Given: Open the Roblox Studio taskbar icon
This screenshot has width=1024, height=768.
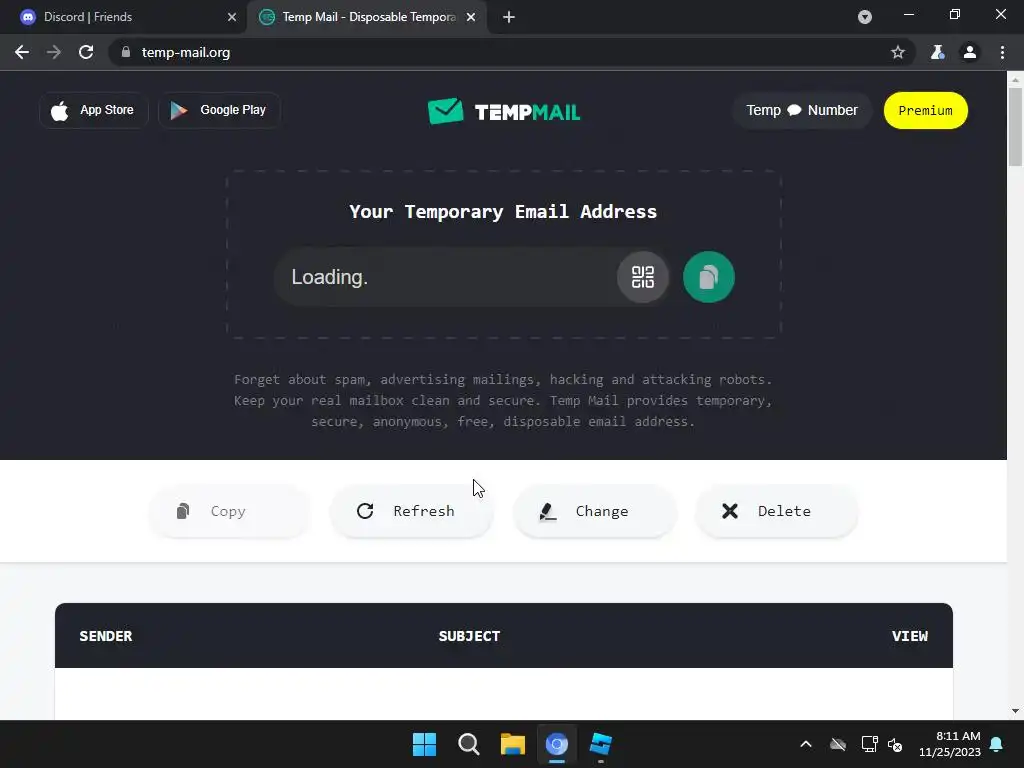Looking at the screenshot, I should tap(600, 744).
